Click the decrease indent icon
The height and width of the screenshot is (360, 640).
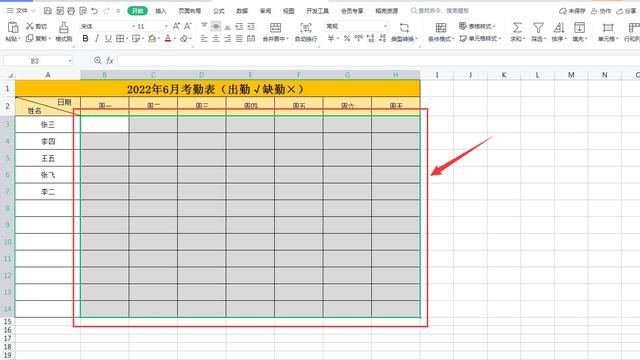[x=240, y=26]
